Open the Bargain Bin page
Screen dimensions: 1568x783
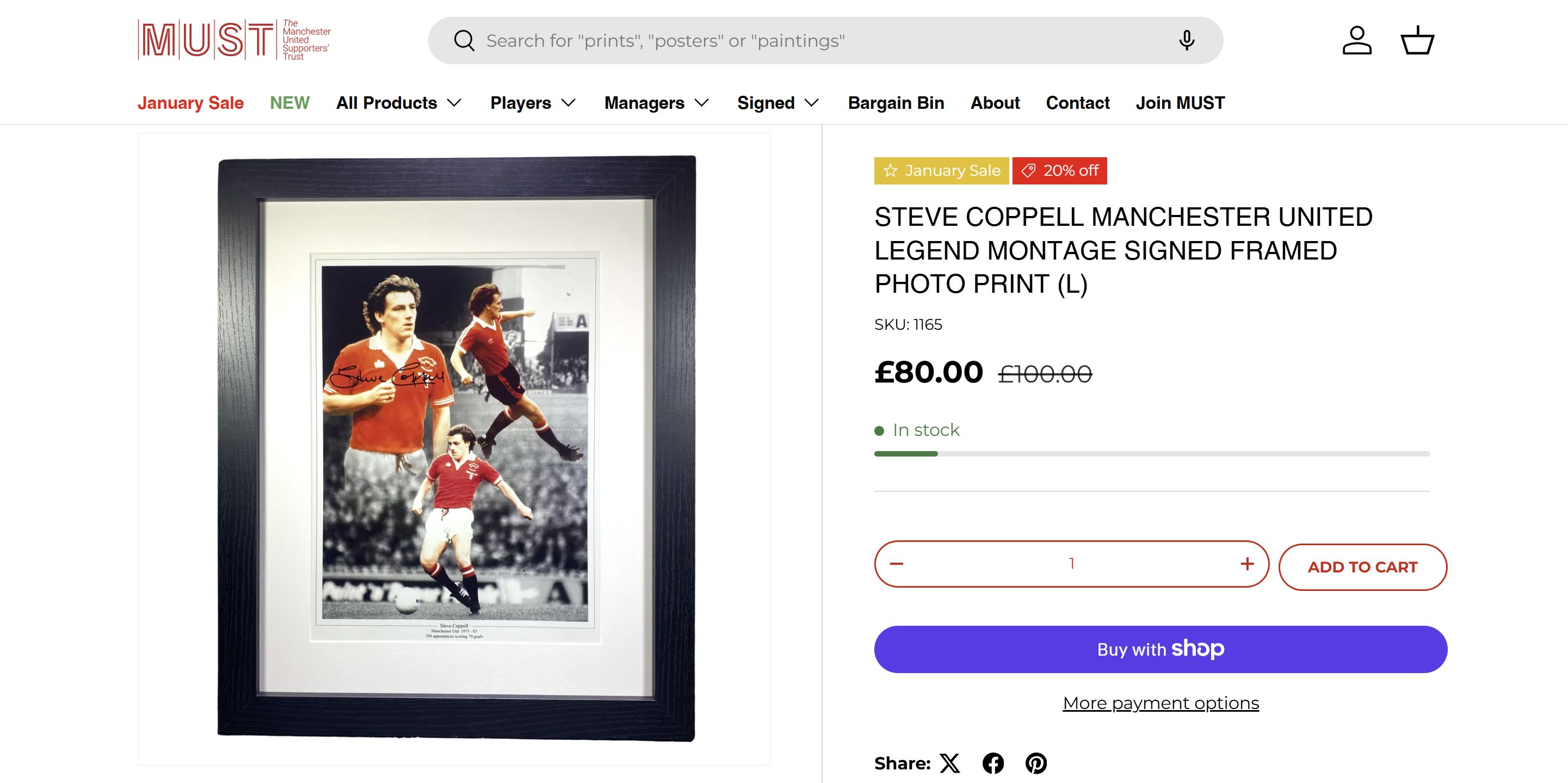pyautogui.click(x=896, y=103)
